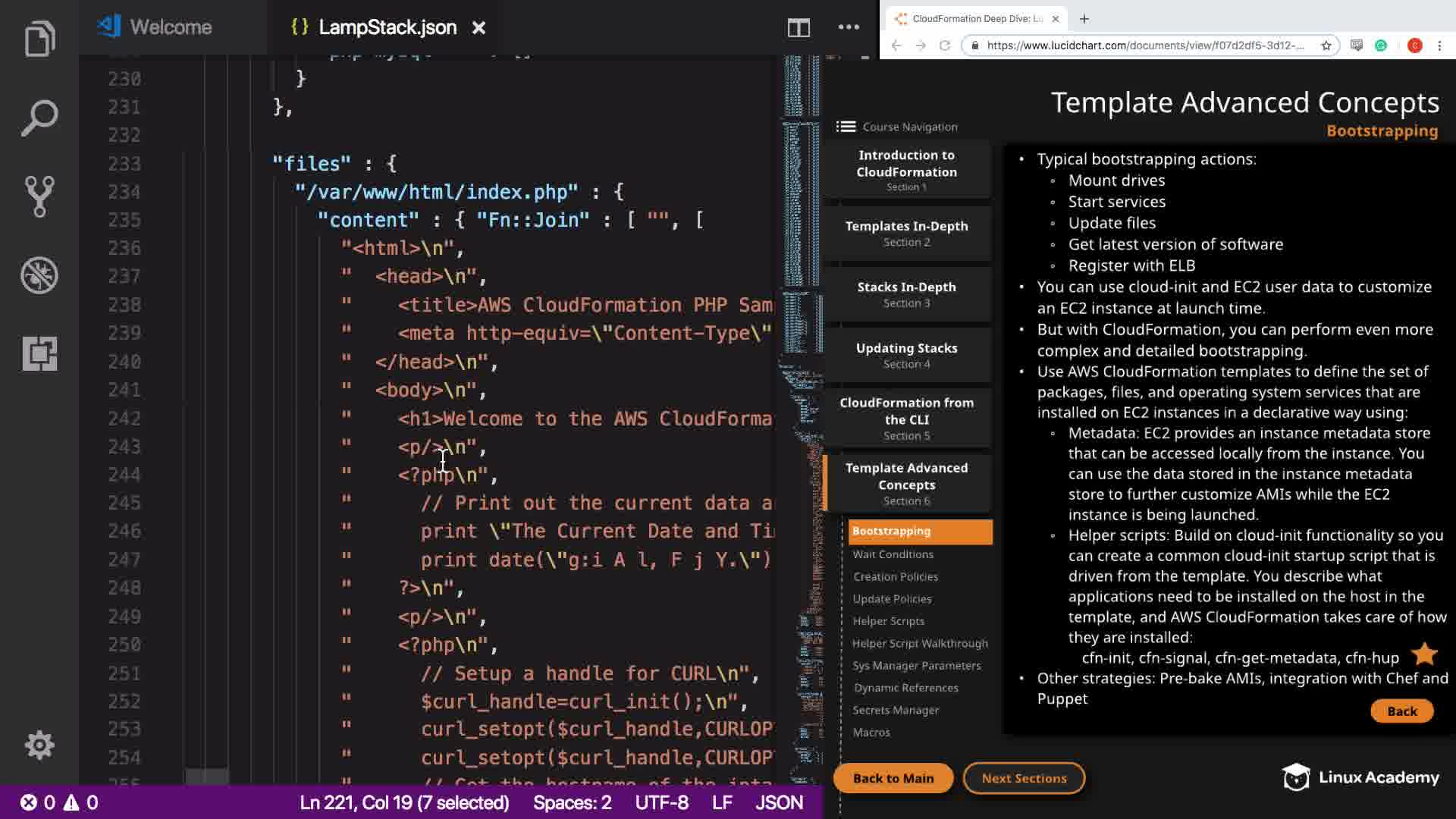1456x819 pixels.
Task: Click the split editor icon
Action: pyautogui.click(x=799, y=28)
